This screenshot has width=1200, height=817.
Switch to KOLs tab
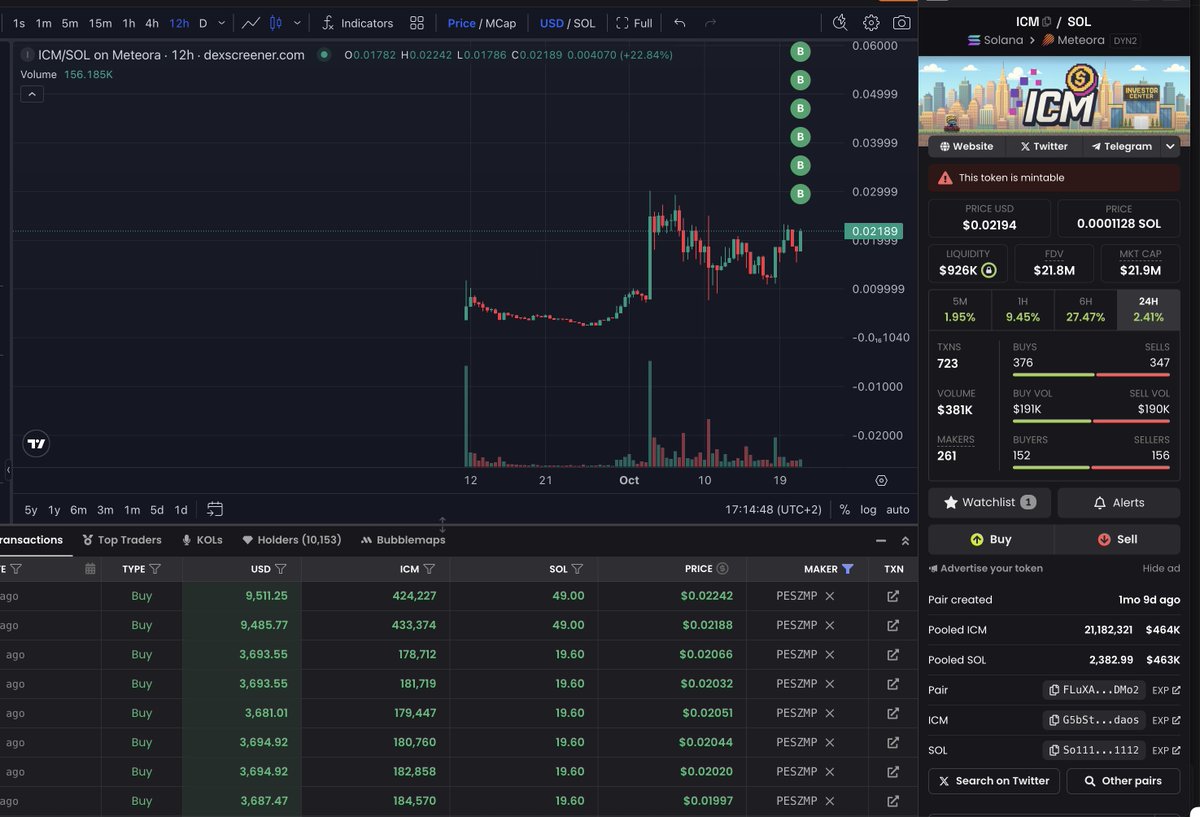tap(202, 540)
